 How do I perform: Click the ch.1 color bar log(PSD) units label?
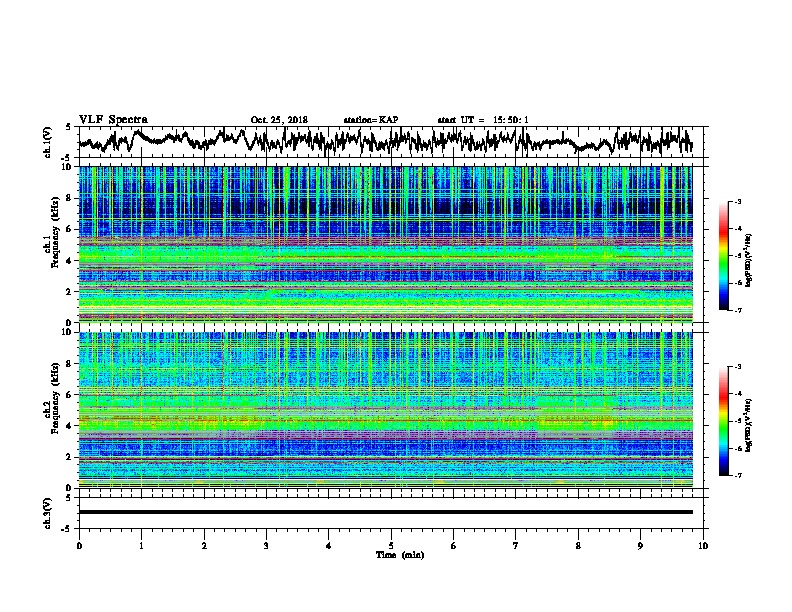(749, 260)
